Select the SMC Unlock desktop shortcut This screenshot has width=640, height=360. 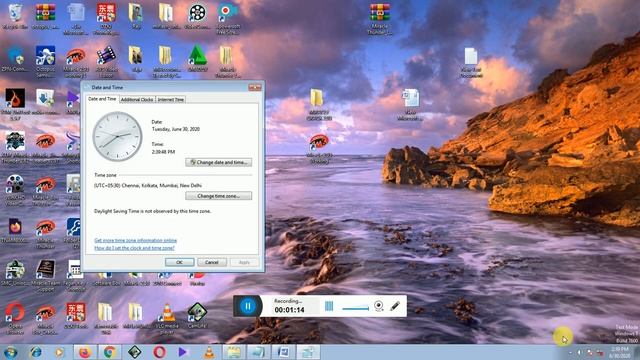pyautogui.click(x=15, y=273)
